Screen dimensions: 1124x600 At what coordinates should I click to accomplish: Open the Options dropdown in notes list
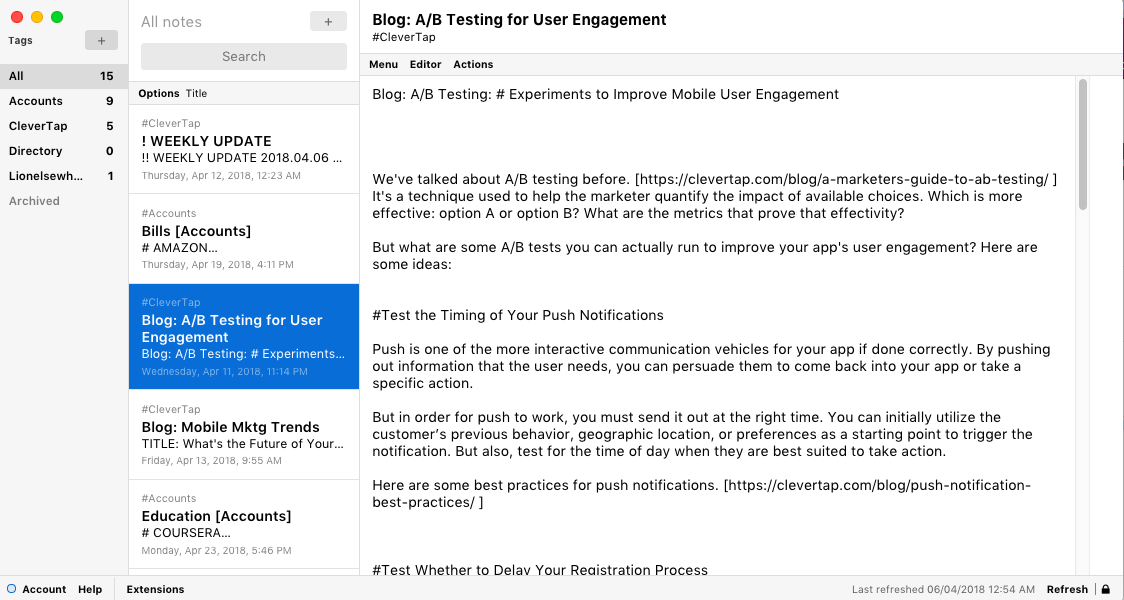click(x=158, y=93)
